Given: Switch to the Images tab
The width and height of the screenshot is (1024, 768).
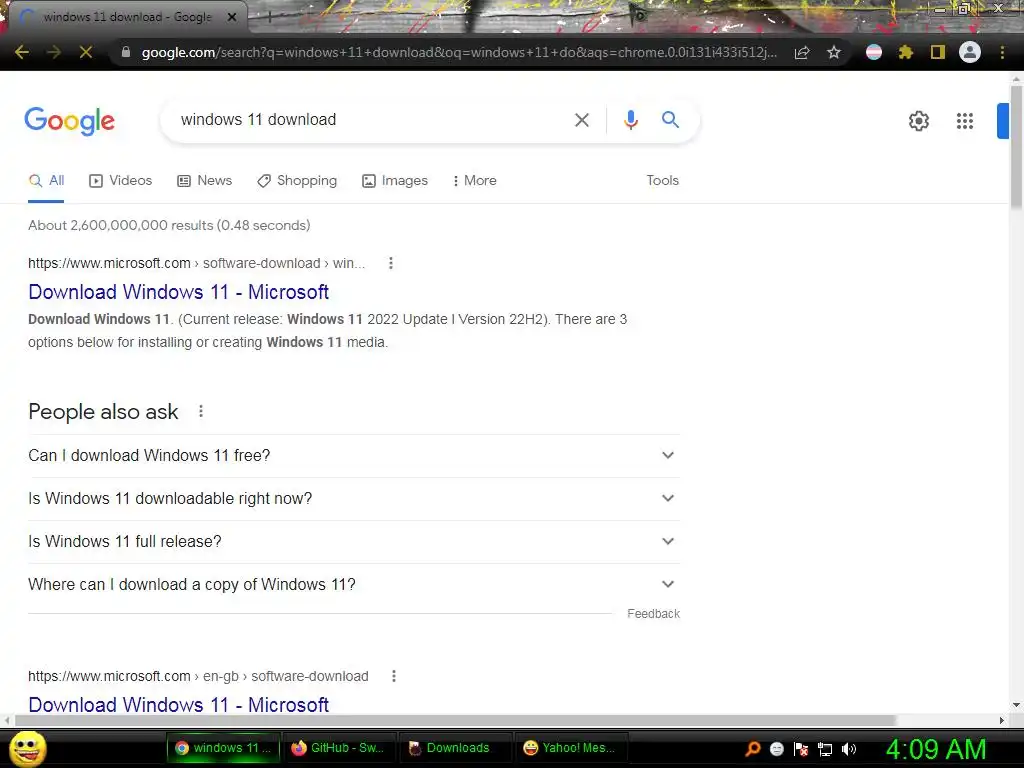Looking at the screenshot, I should (395, 180).
